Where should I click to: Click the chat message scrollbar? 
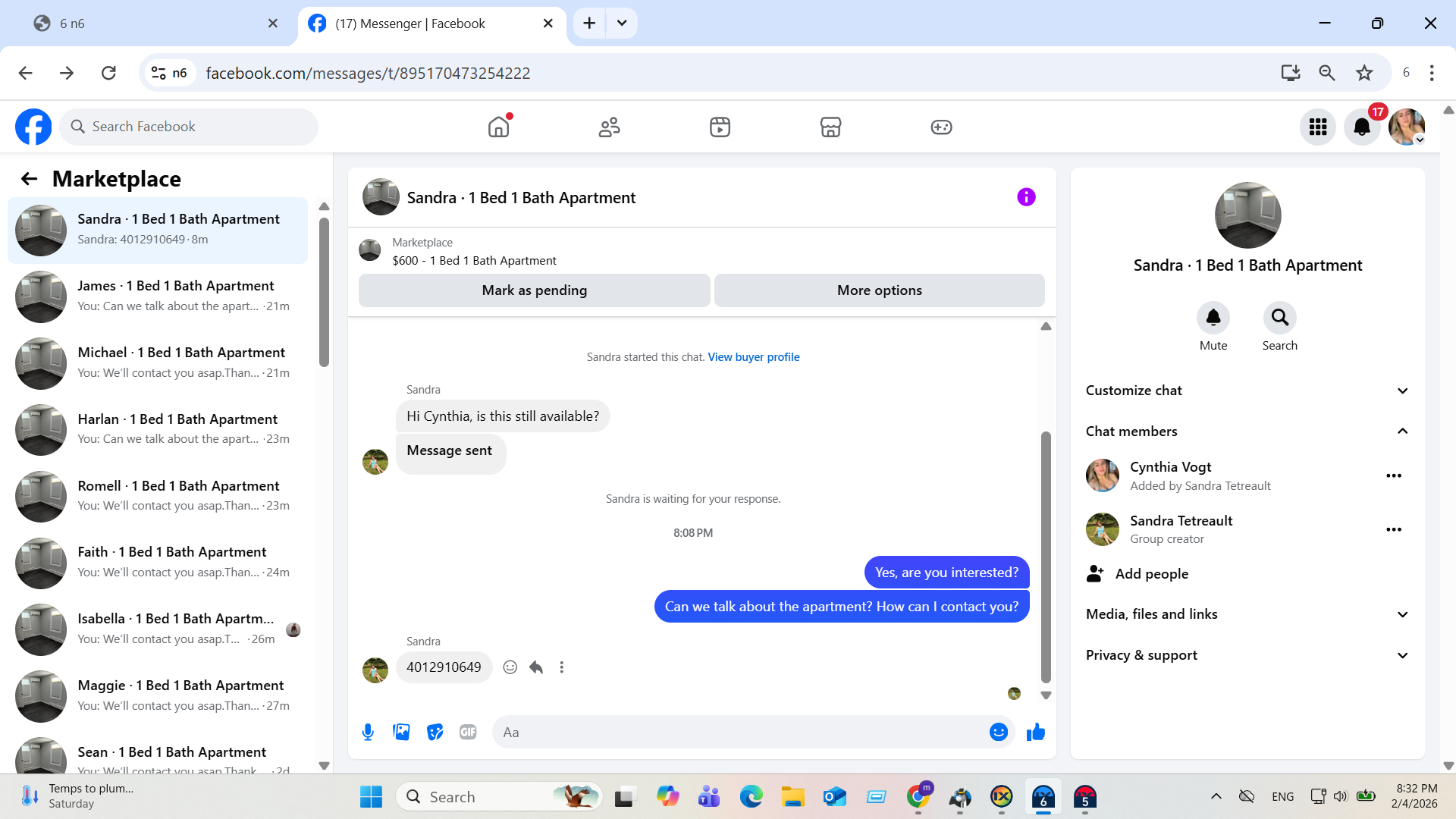[1046, 557]
